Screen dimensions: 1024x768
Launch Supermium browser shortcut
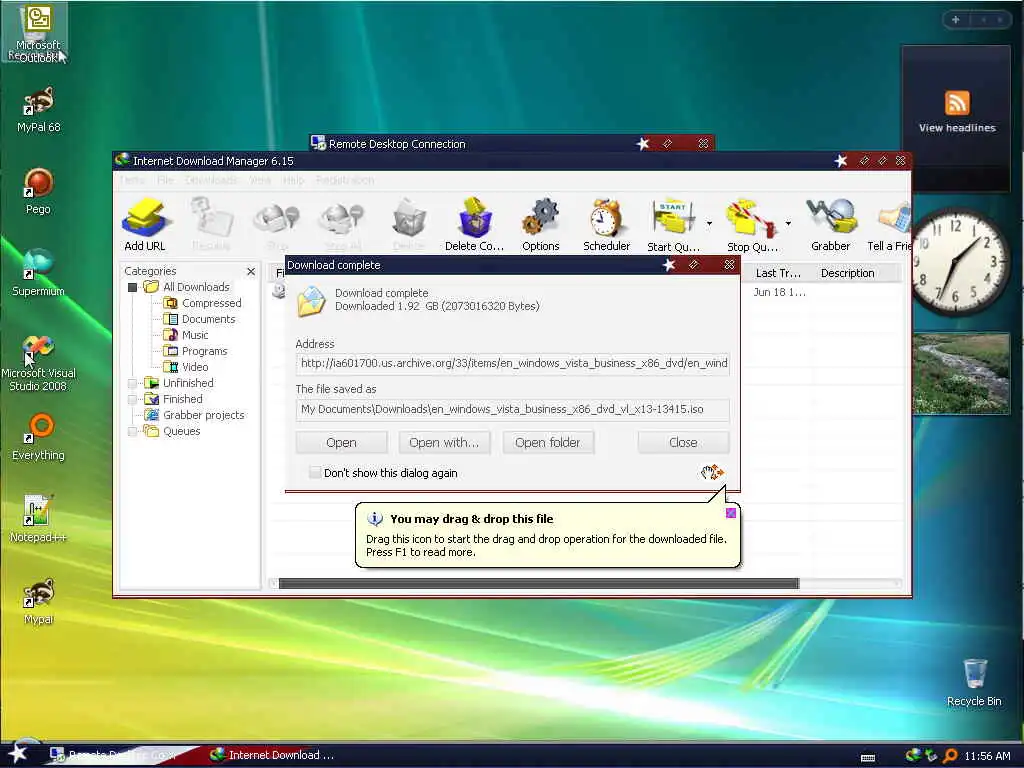coord(38,273)
